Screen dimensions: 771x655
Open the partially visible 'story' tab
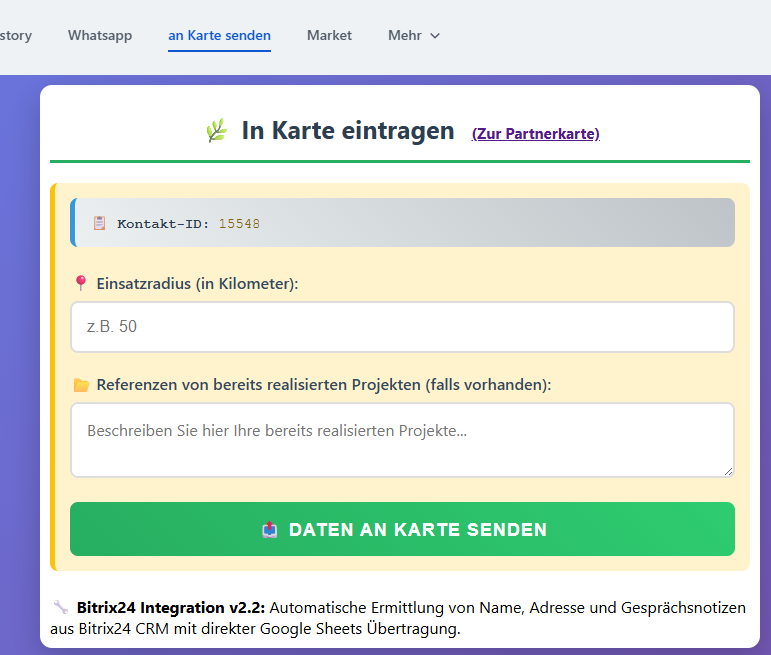click(x=16, y=36)
